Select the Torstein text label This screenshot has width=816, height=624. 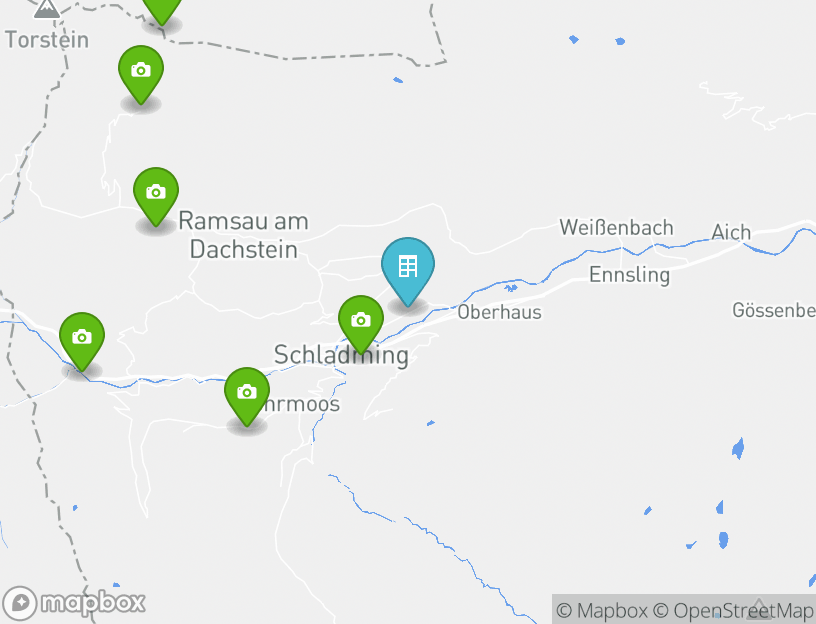(x=47, y=40)
